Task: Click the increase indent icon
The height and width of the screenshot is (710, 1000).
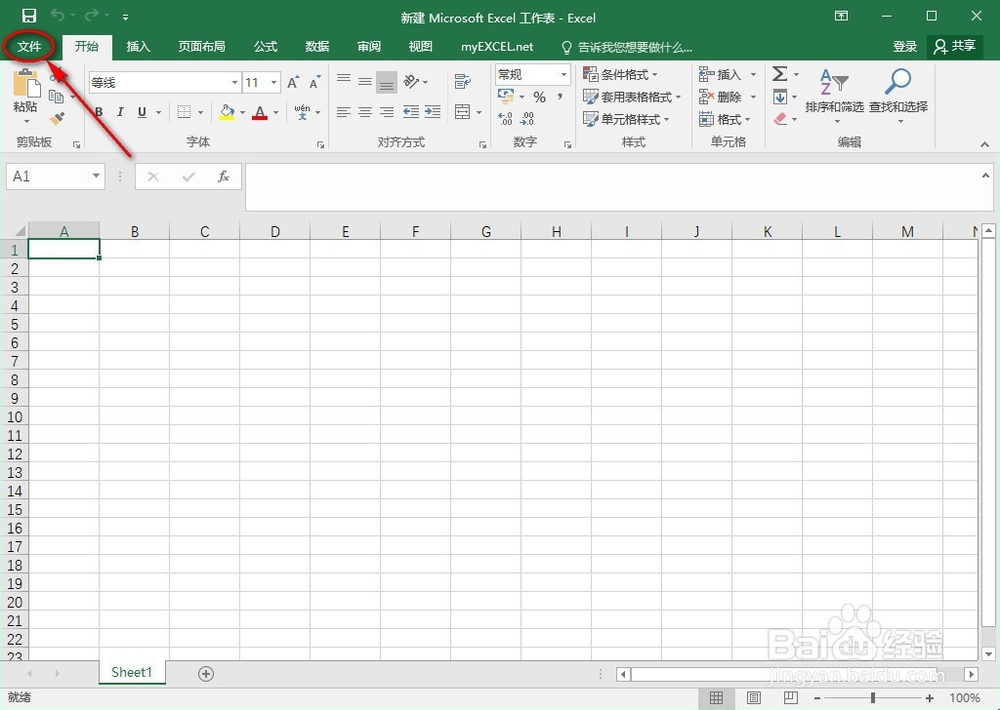Action: coord(432,112)
